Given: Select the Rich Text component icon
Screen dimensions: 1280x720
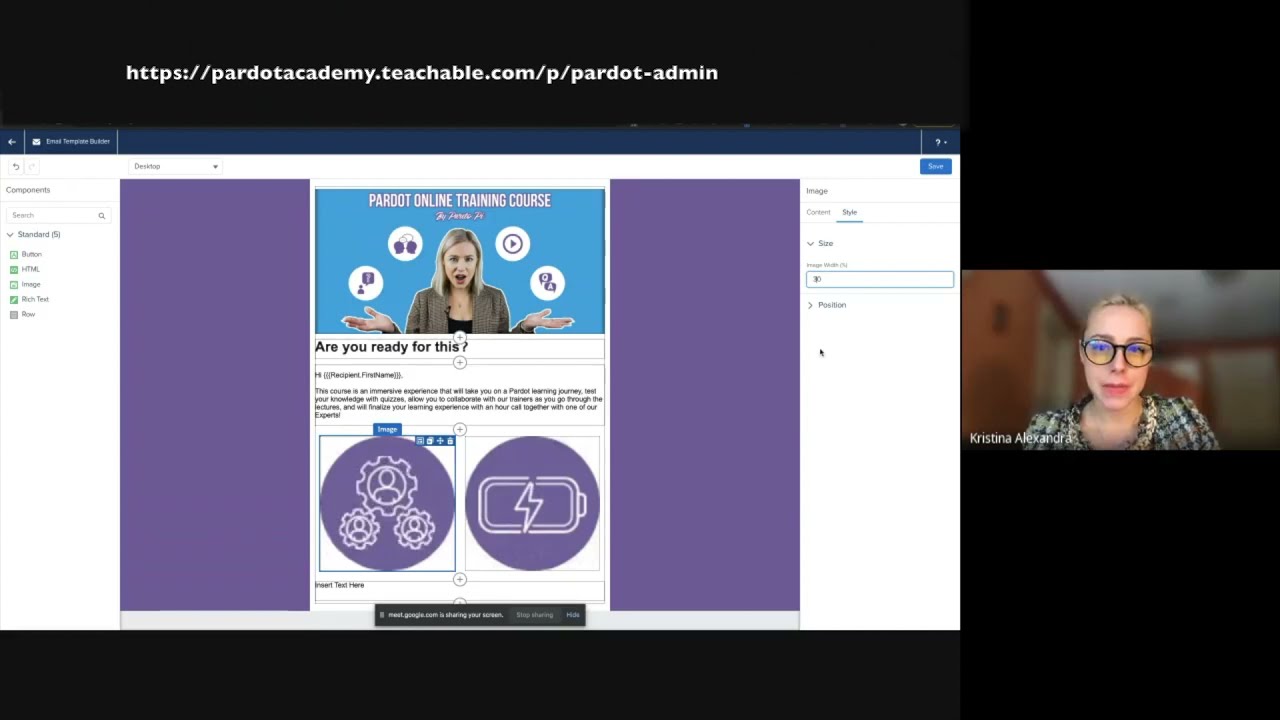Looking at the screenshot, I should 14,300.
